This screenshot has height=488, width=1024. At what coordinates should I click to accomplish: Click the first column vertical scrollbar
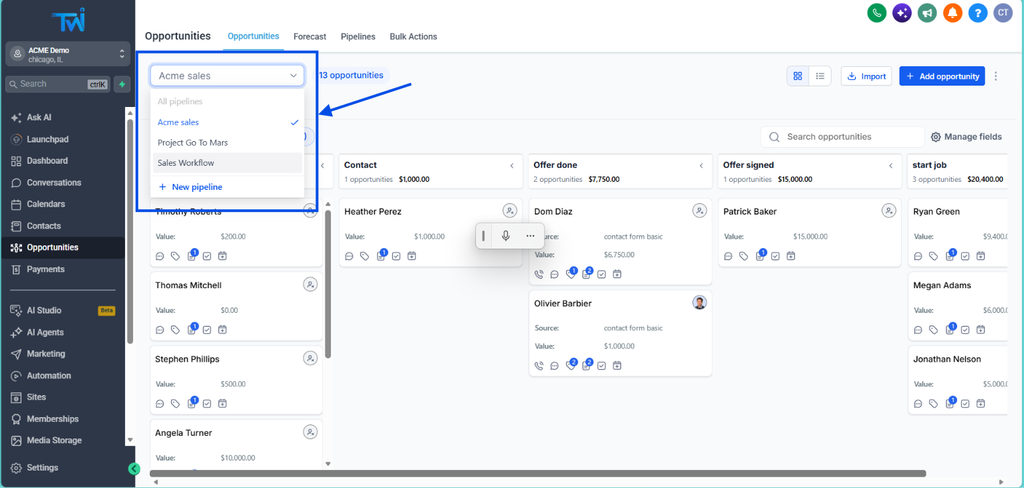click(x=328, y=284)
